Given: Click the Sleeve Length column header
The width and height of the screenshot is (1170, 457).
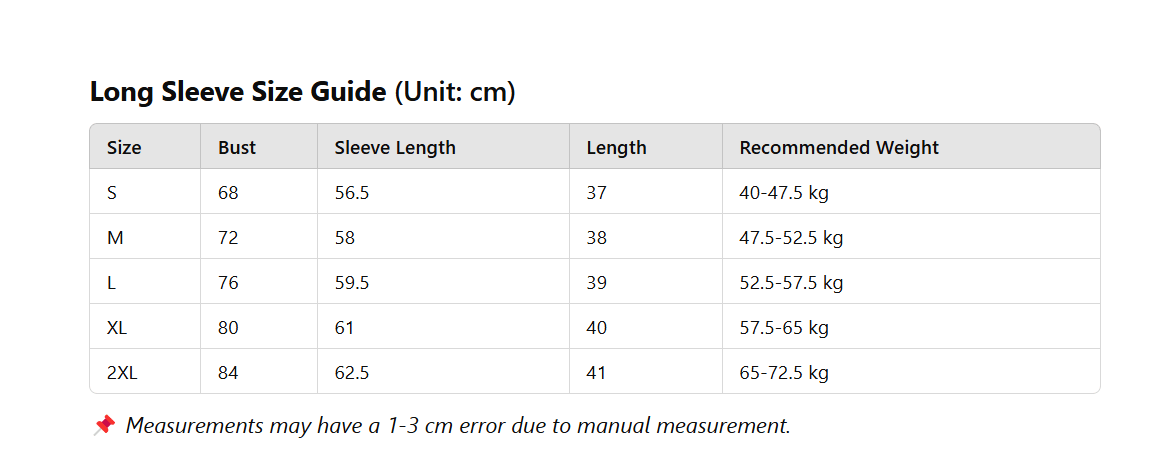Looking at the screenshot, I should click(395, 148).
